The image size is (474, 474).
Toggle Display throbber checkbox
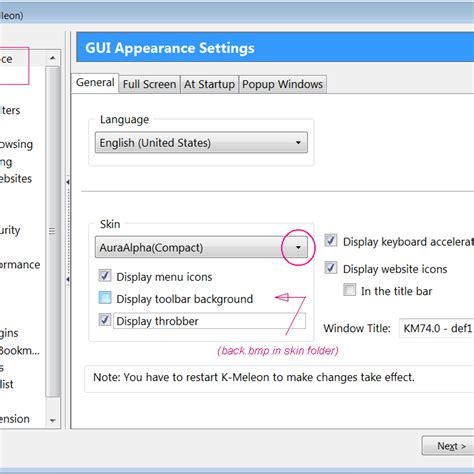[105, 320]
